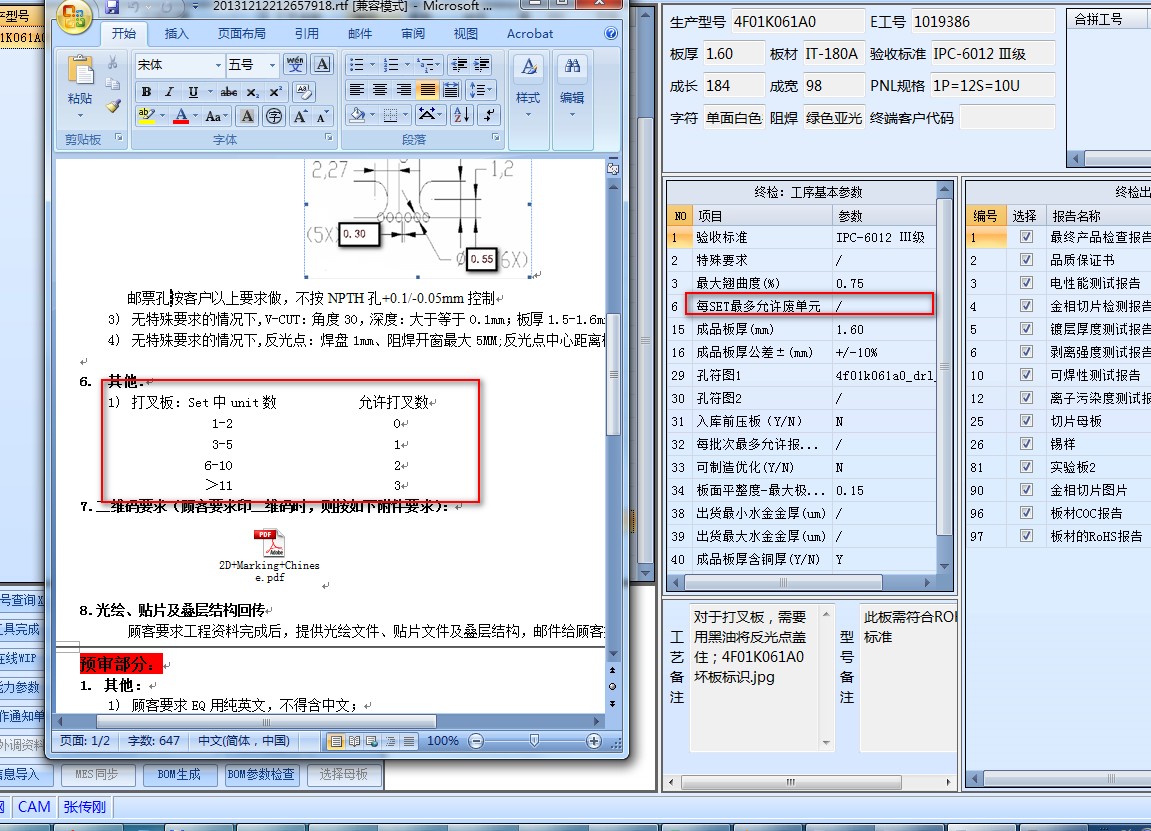Click the BOM参数检查 button
The image size is (1151, 831).
[x=261, y=774]
